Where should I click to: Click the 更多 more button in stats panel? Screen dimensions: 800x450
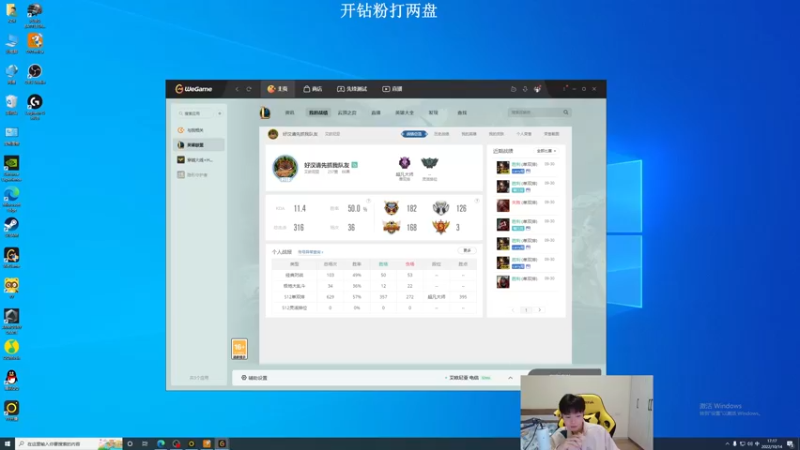pos(467,251)
